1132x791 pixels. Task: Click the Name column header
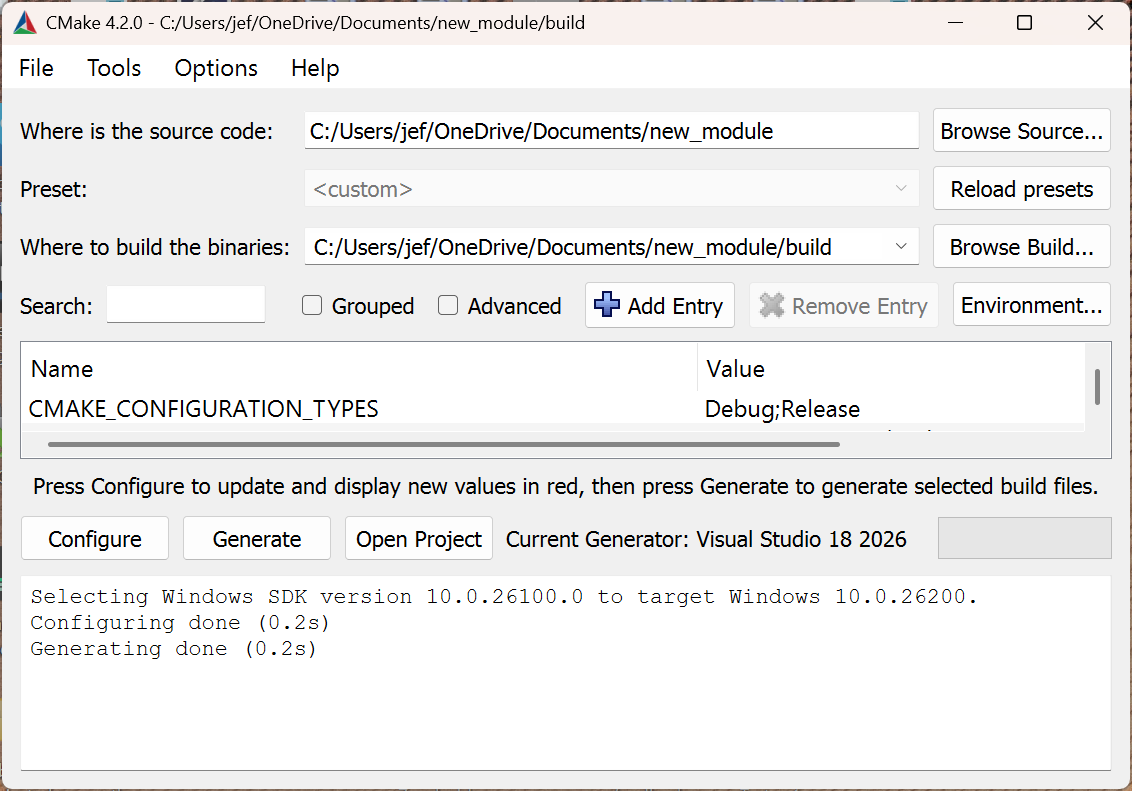pos(359,369)
